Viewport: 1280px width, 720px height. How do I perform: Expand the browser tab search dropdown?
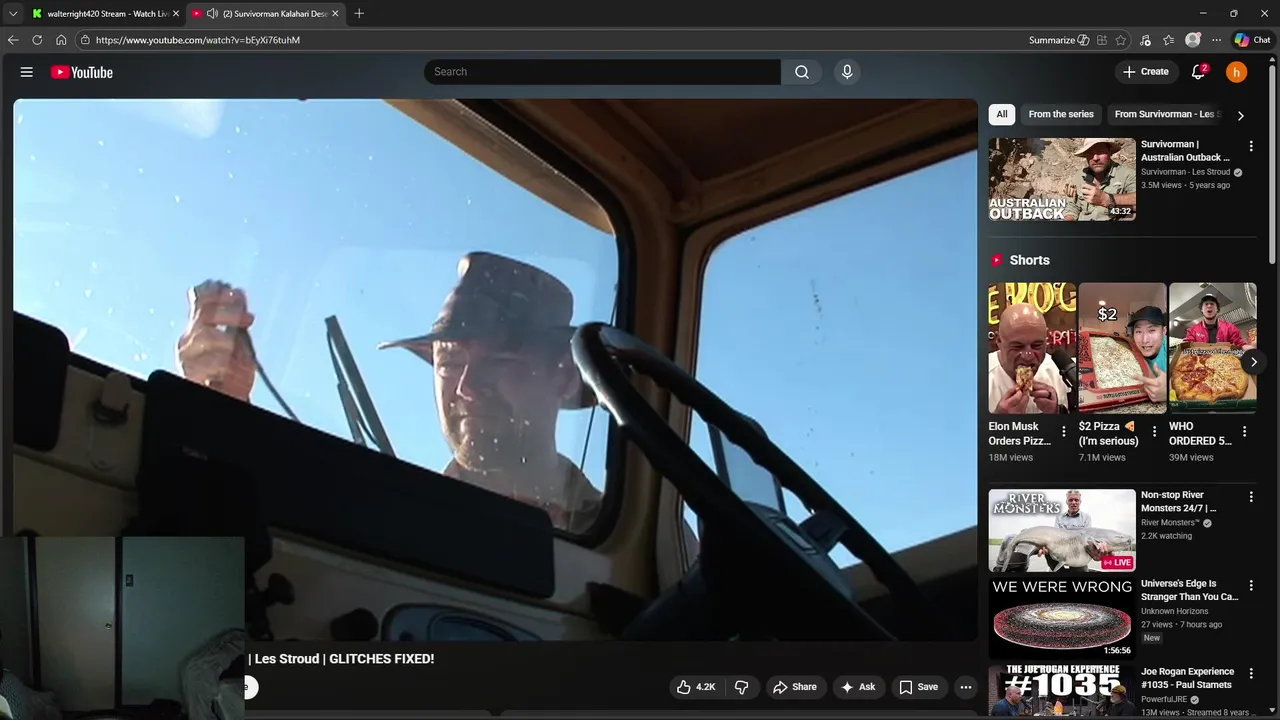coord(13,14)
